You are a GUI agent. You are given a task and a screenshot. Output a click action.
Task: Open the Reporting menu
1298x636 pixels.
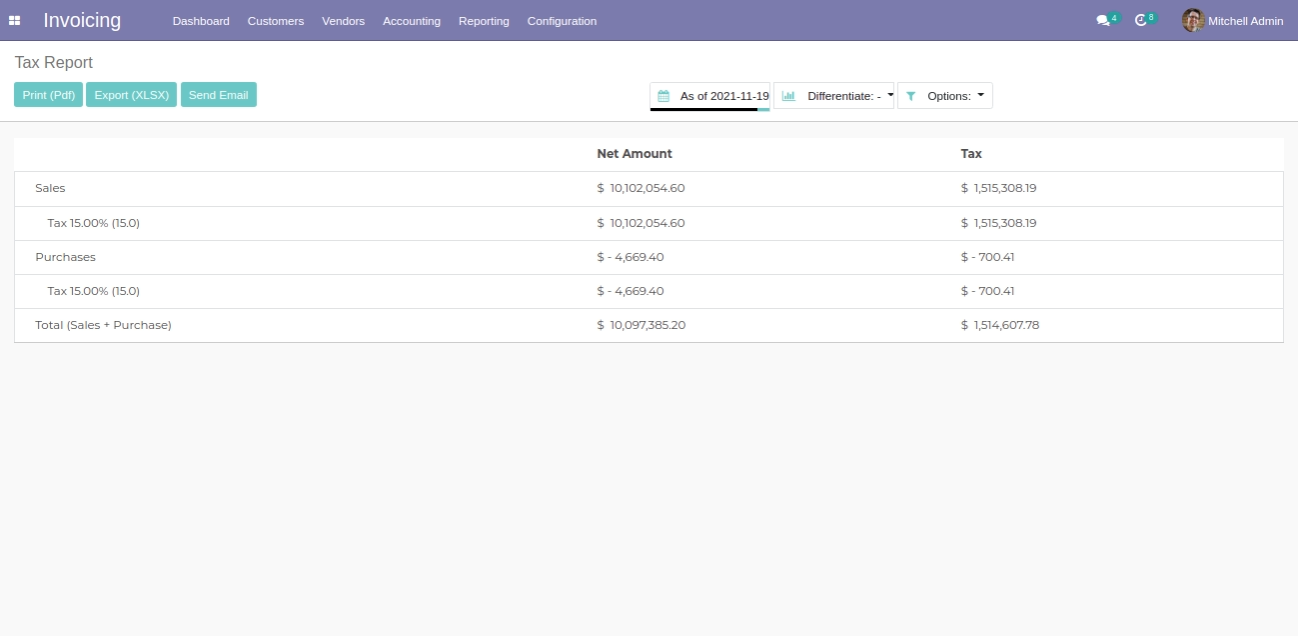[x=483, y=21]
